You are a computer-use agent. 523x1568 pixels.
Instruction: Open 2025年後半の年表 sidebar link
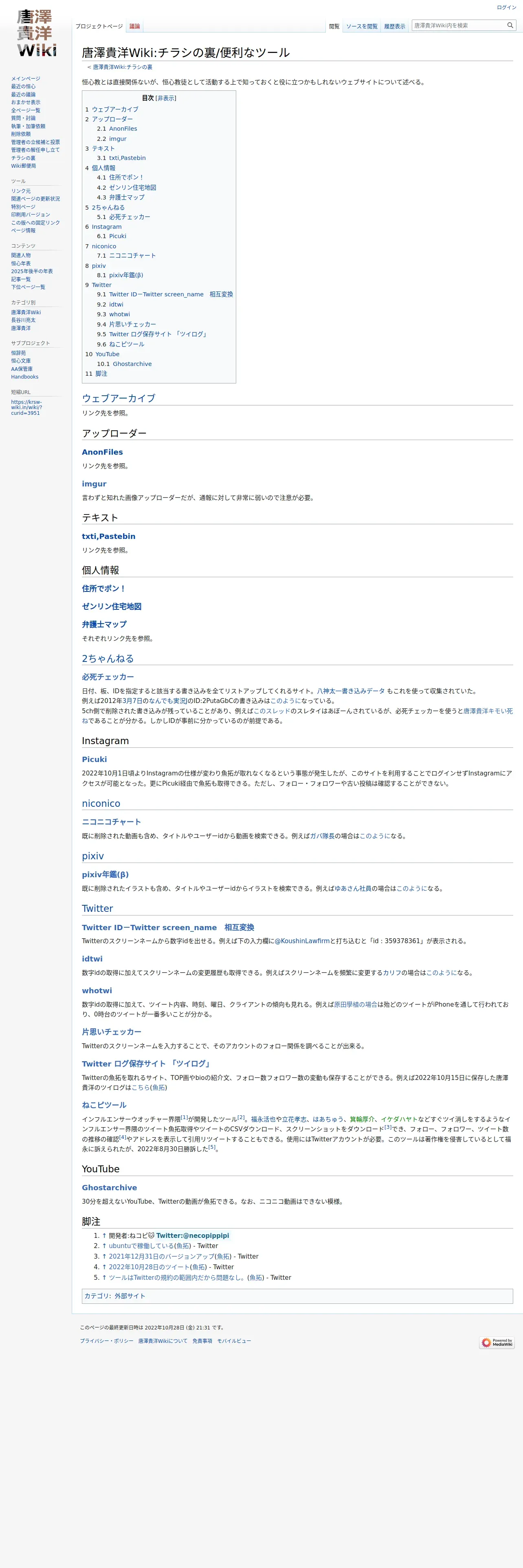32,272
